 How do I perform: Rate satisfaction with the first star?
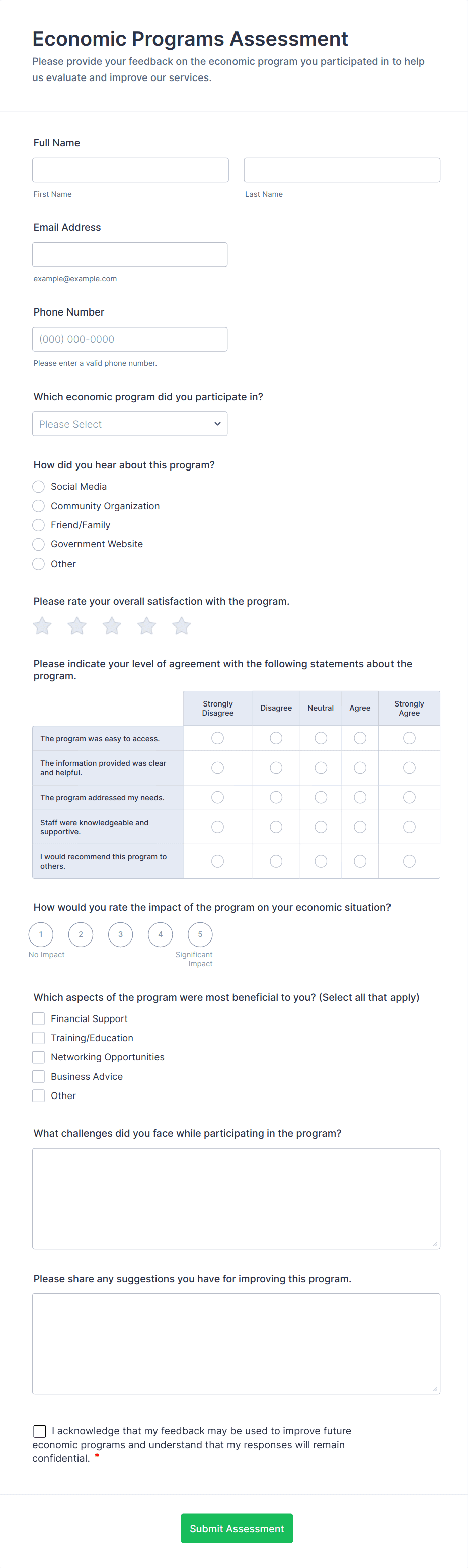[42, 625]
